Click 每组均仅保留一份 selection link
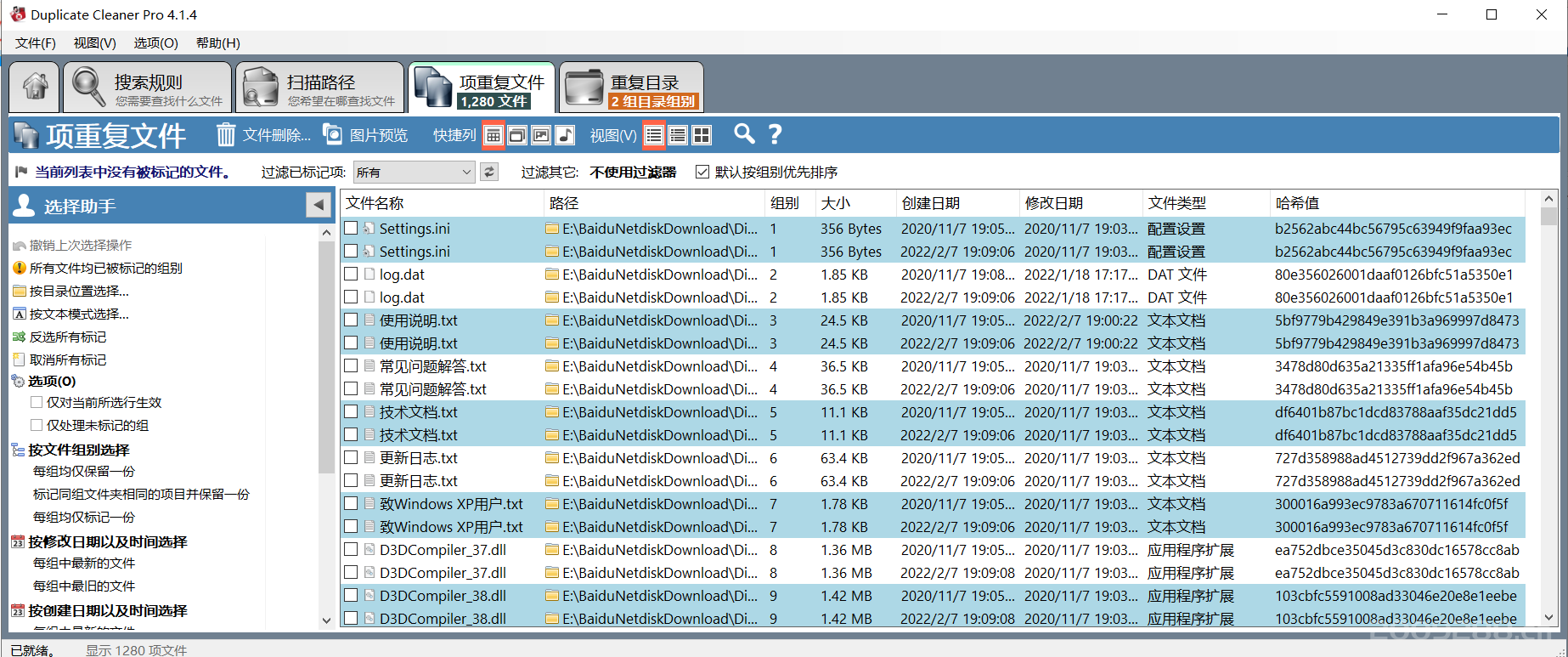1568x657 pixels. click(84, 471)
